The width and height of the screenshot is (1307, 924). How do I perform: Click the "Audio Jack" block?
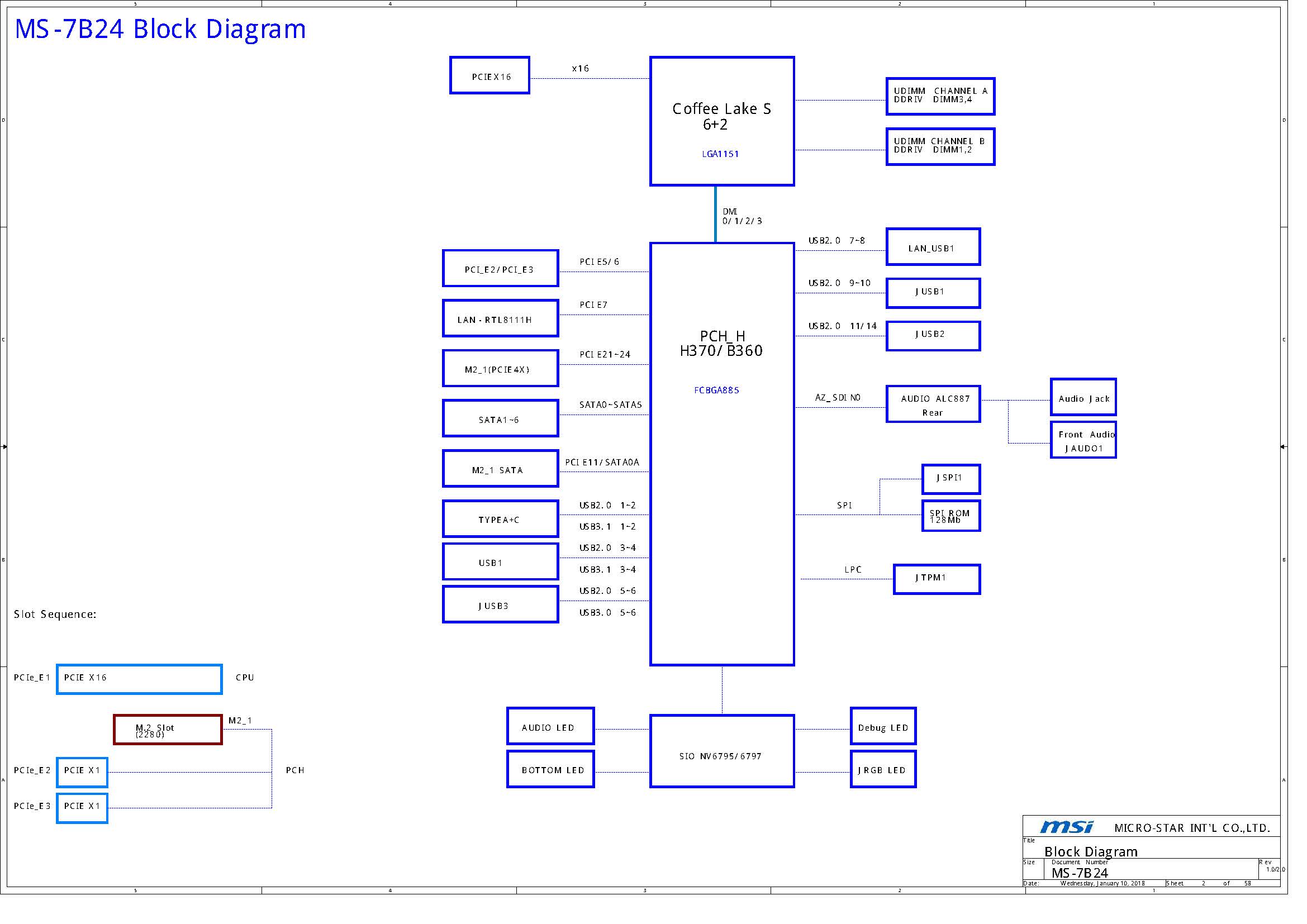(1083, 397)
